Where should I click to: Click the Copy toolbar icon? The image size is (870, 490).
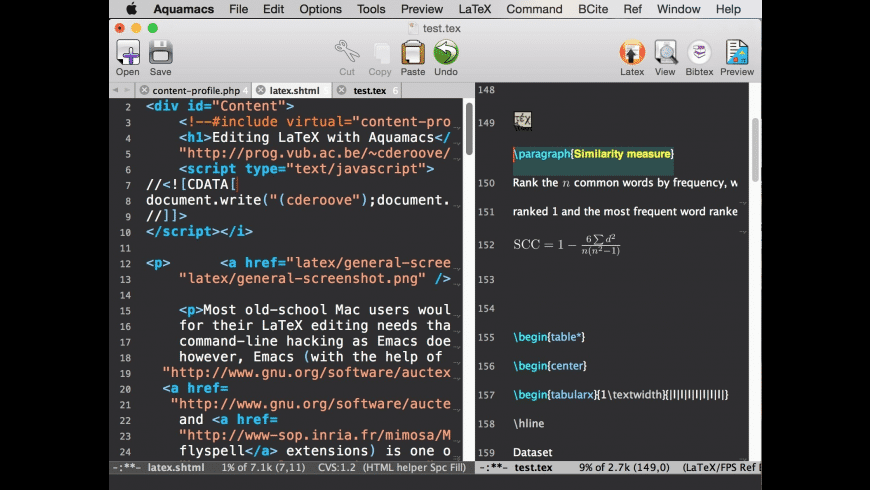tap(380, 53)
